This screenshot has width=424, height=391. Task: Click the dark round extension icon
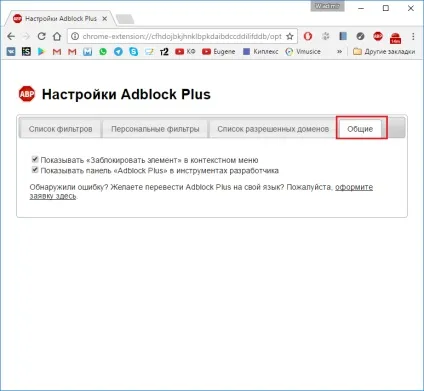coord(360,36)
